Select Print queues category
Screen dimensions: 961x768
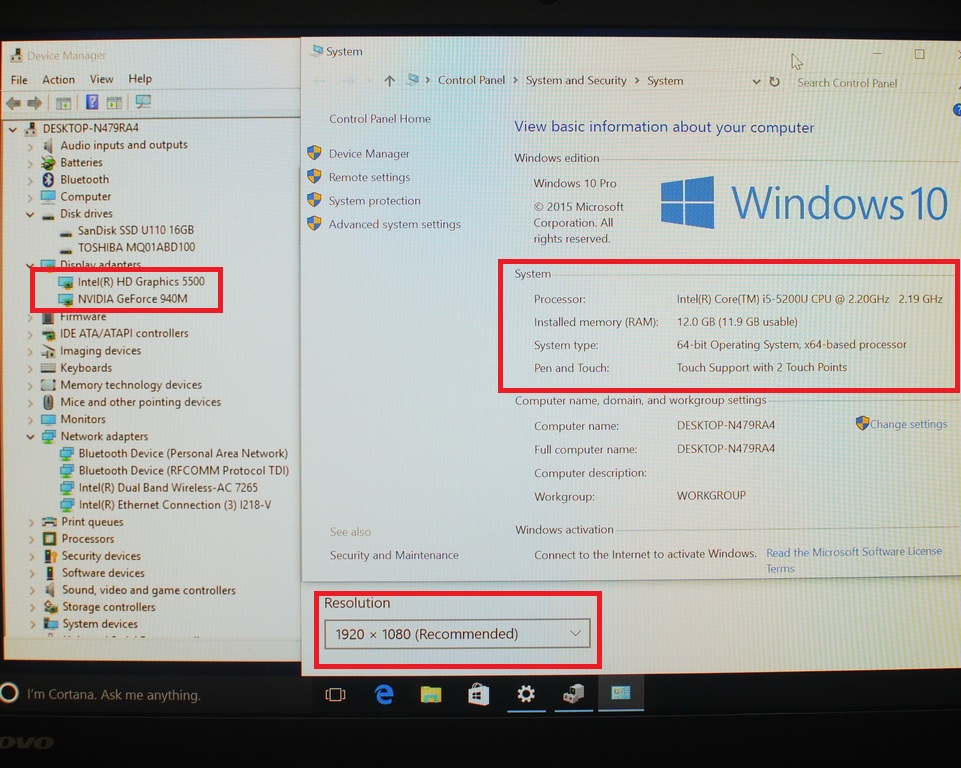click(x=92, y=522)
